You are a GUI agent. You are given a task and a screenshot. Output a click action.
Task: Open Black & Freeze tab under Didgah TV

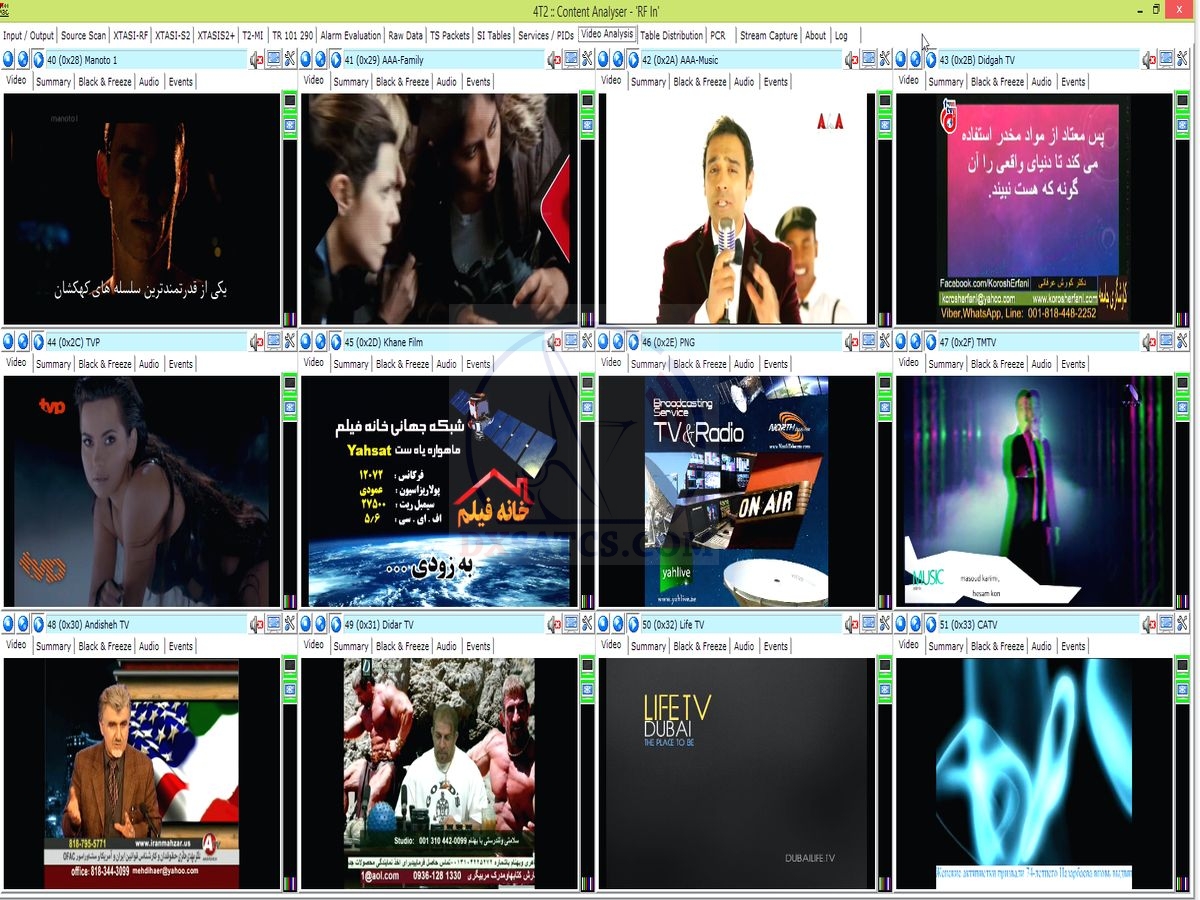[997, 82]
